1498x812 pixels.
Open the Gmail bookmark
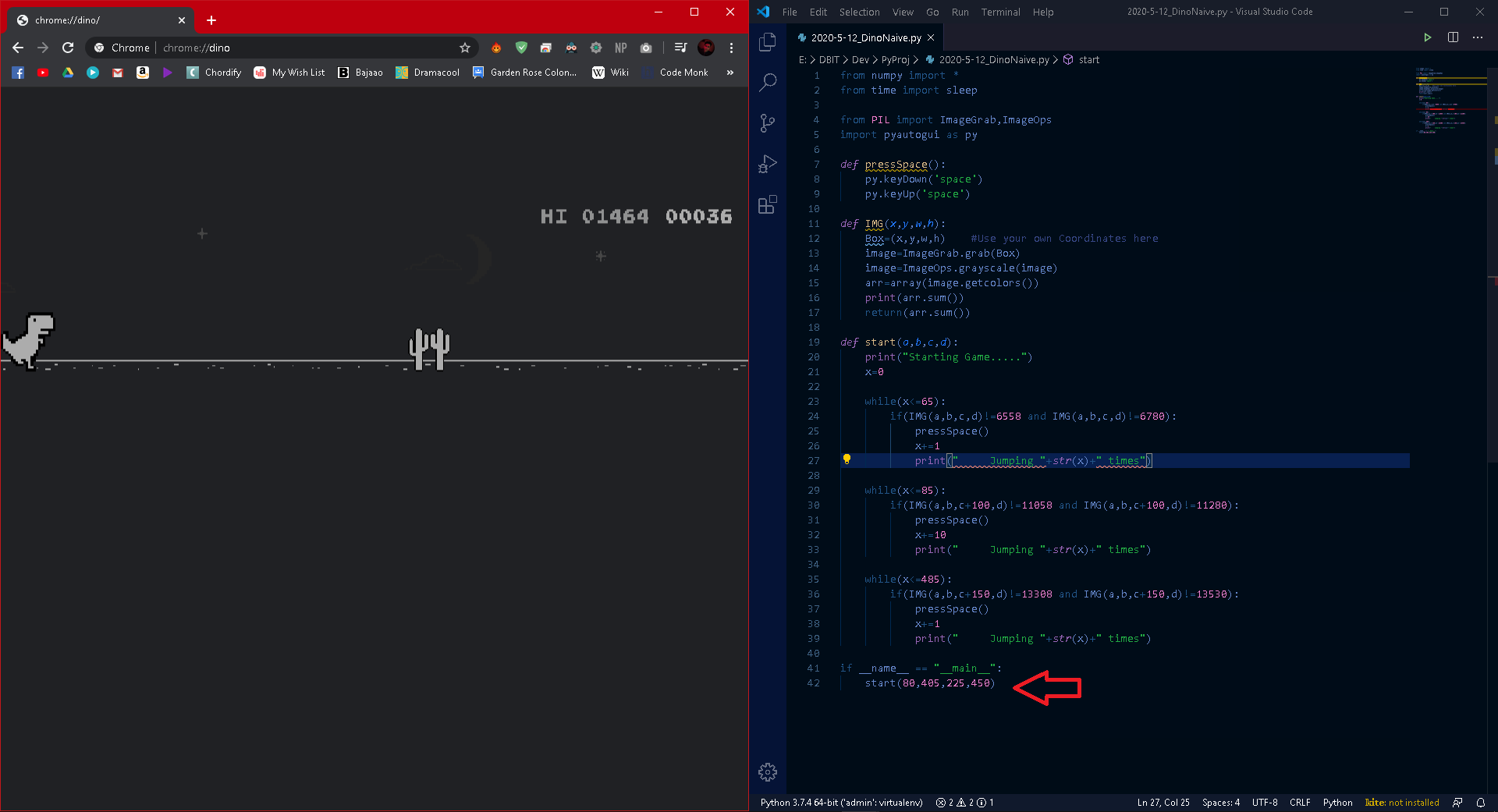118,73
